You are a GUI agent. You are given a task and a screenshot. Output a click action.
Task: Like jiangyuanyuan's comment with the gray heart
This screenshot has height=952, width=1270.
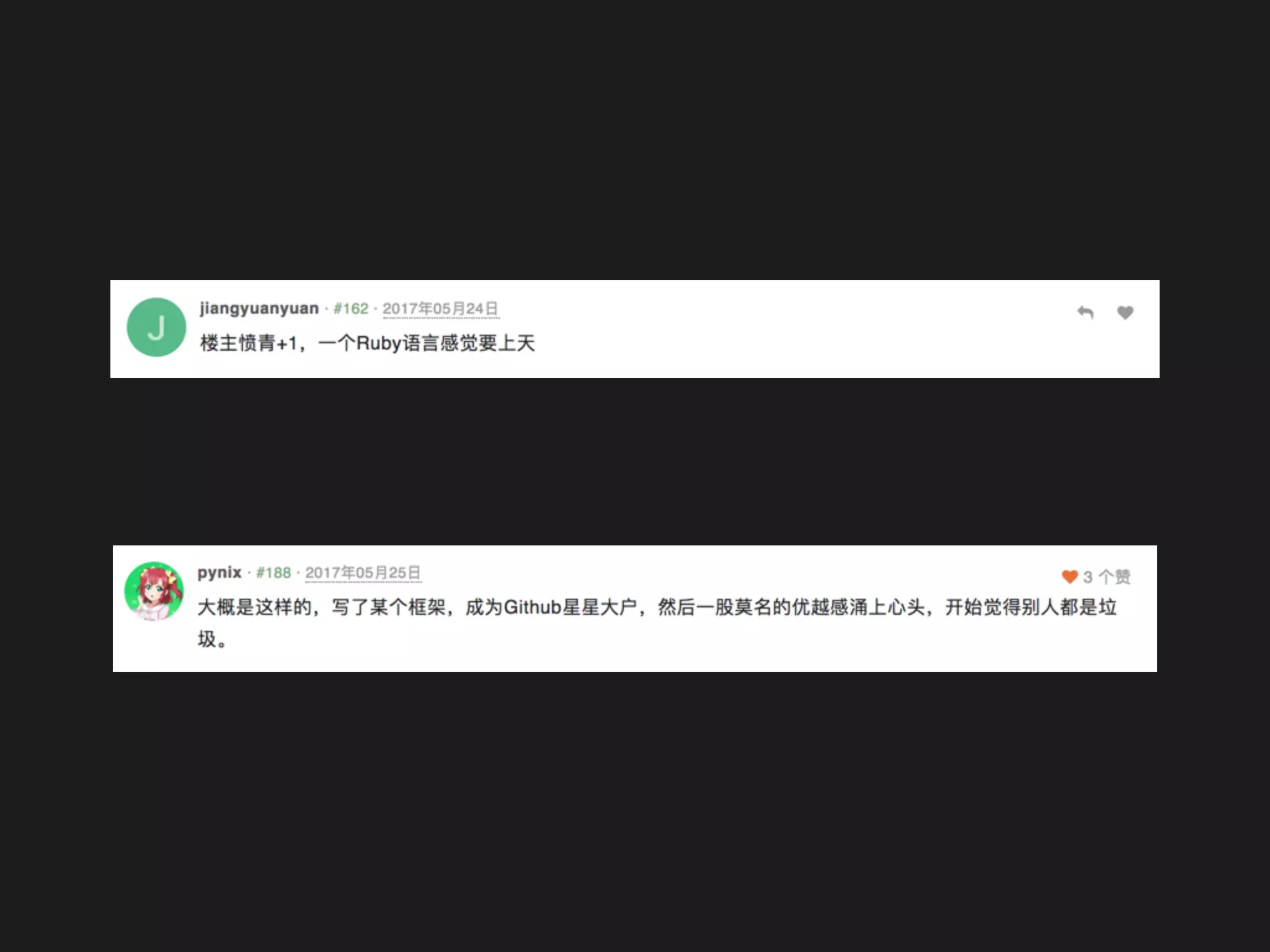(1125, 312)
